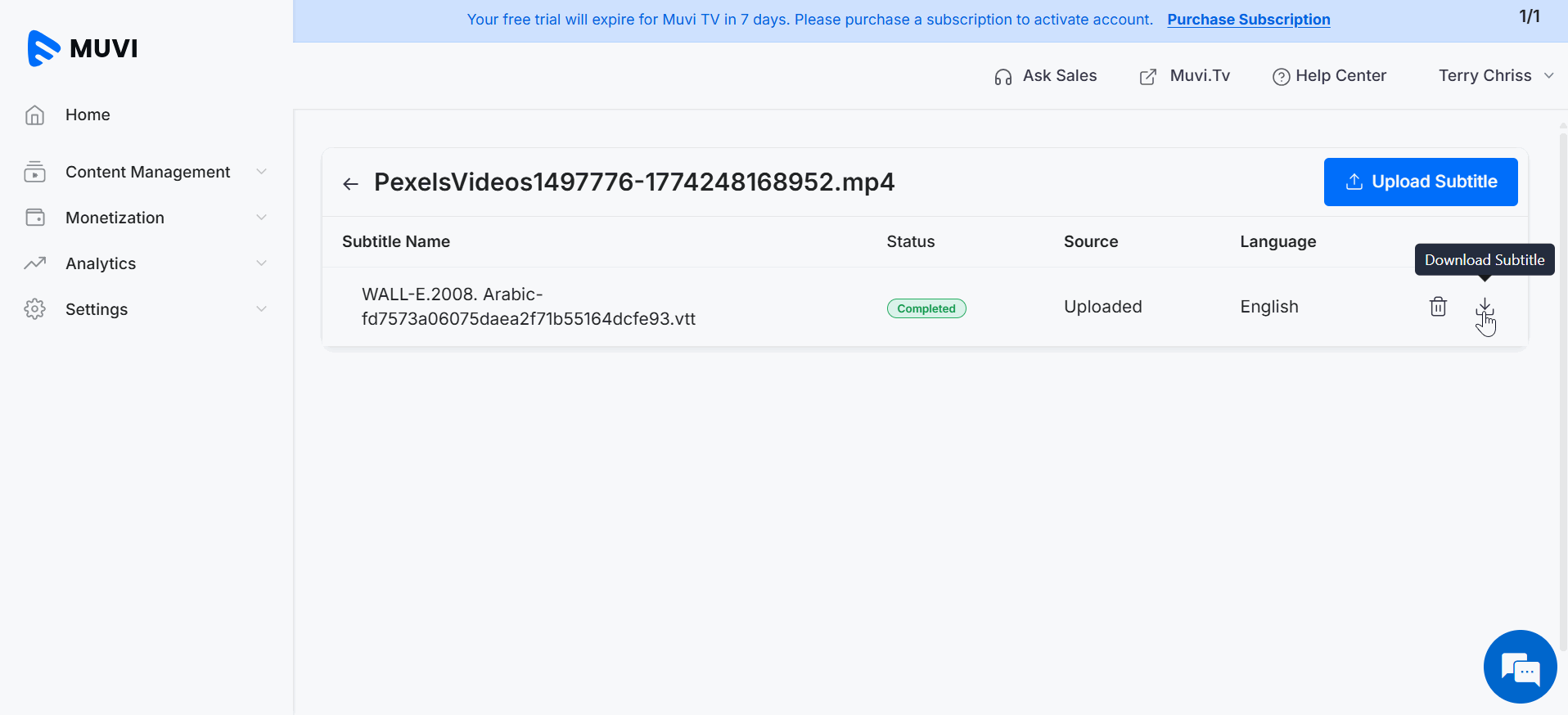Expand the Settings section chevron
This screenshot has height=715, width=1568.
click(x=262, y=309)
